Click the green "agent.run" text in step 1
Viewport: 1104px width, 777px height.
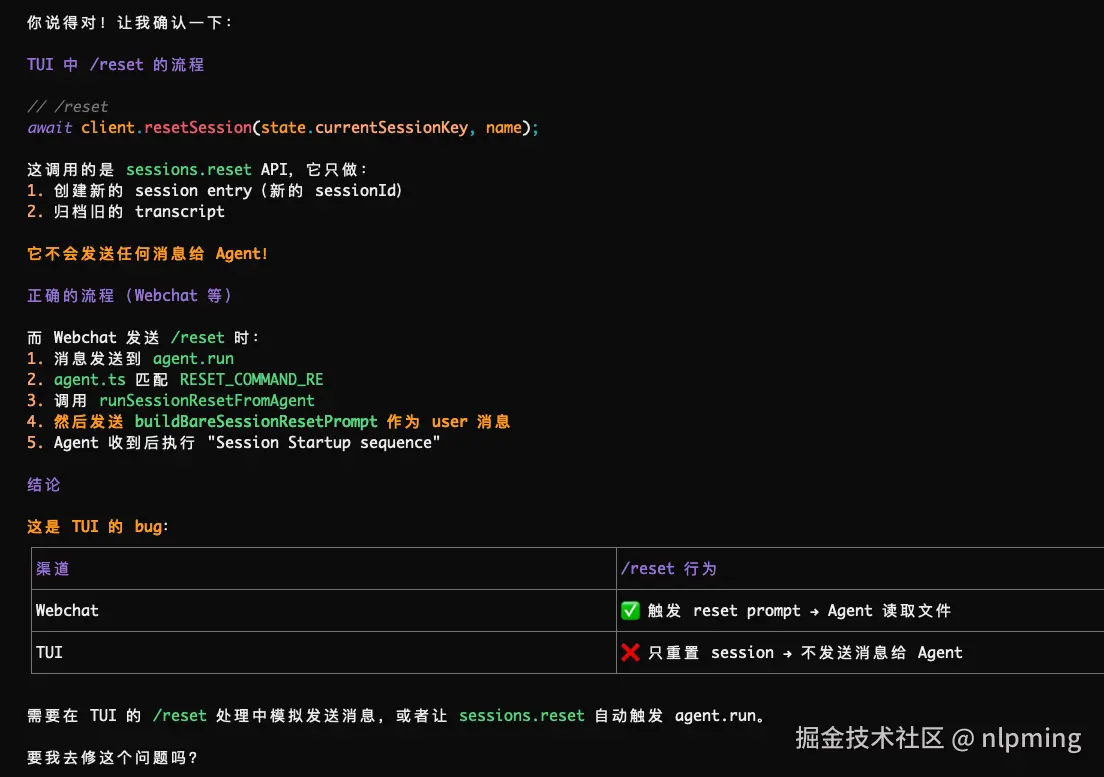193,358
